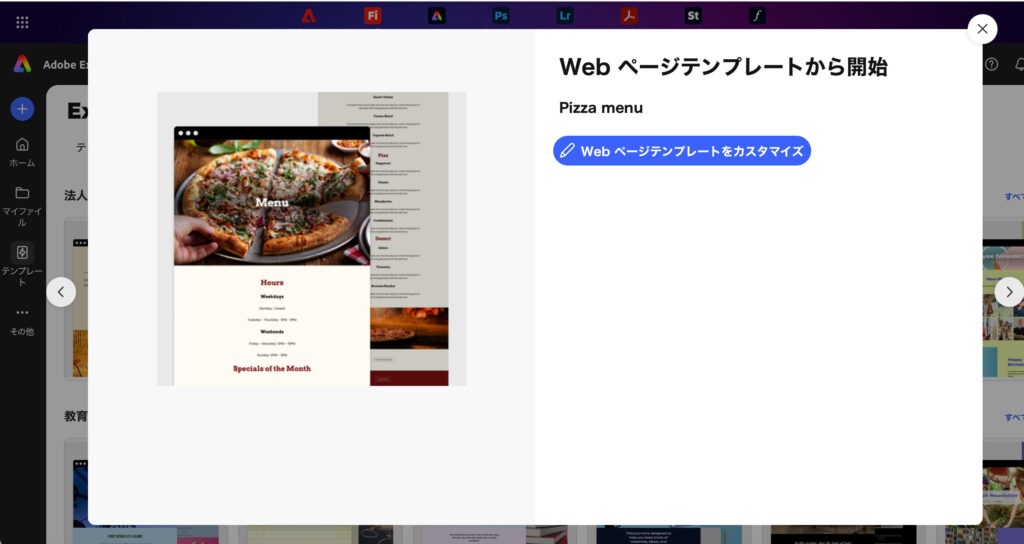Viewport: 1024px width, 544px height.
Task: Open the Photoshop (Ps) icon
Action: (x=501, y=16)
